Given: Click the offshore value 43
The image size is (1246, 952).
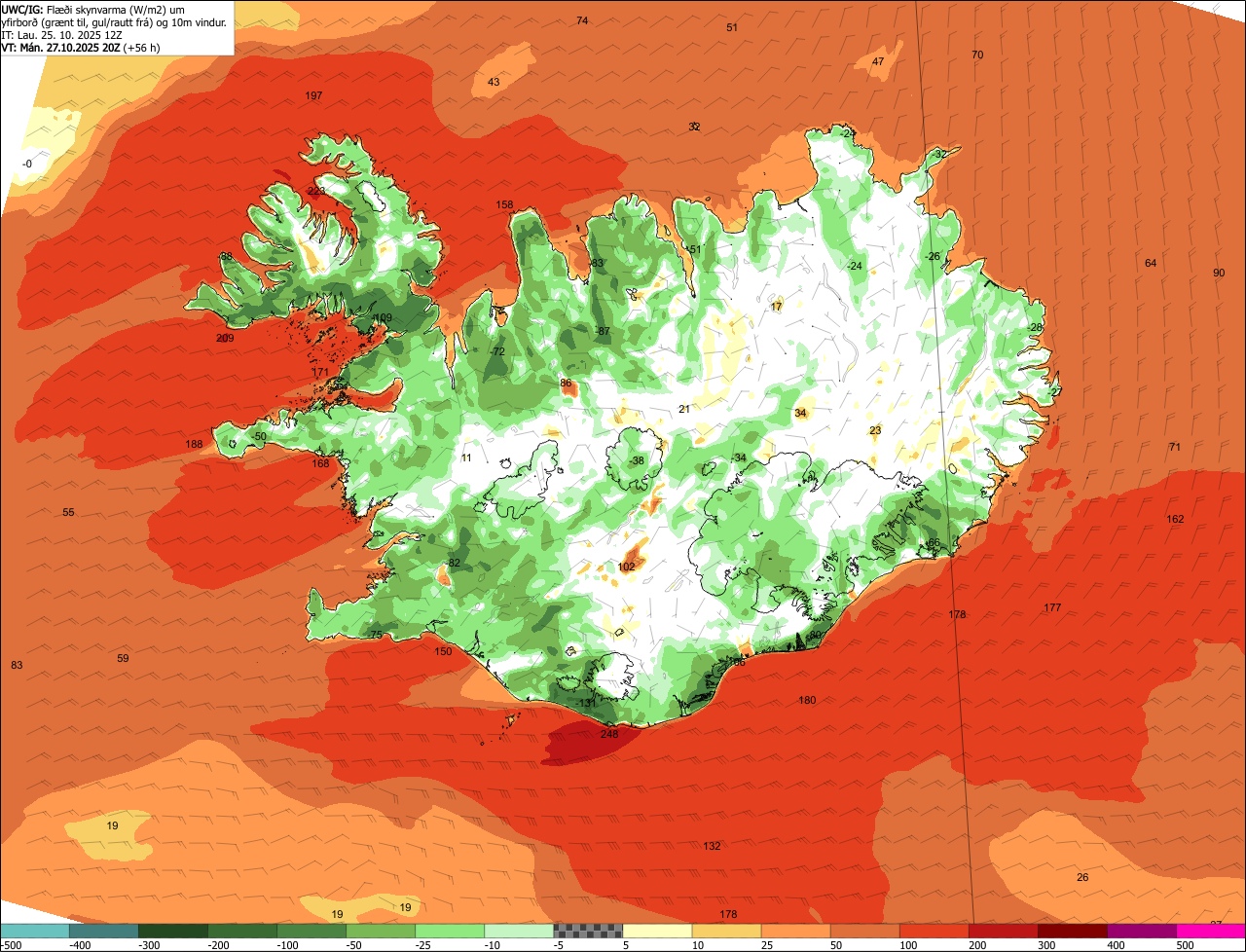Looking at the screenshot, I should point(494,82).
